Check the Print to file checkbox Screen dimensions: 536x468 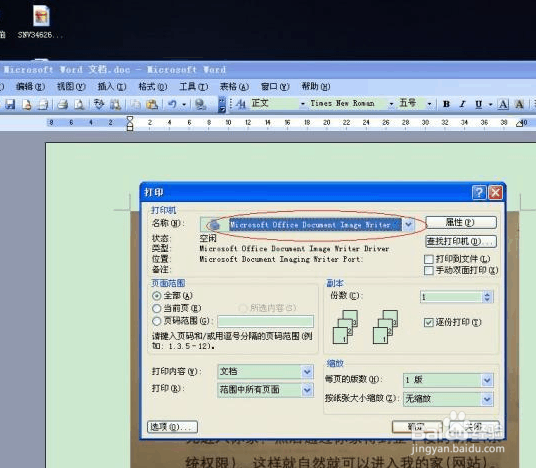pos(428,259)
